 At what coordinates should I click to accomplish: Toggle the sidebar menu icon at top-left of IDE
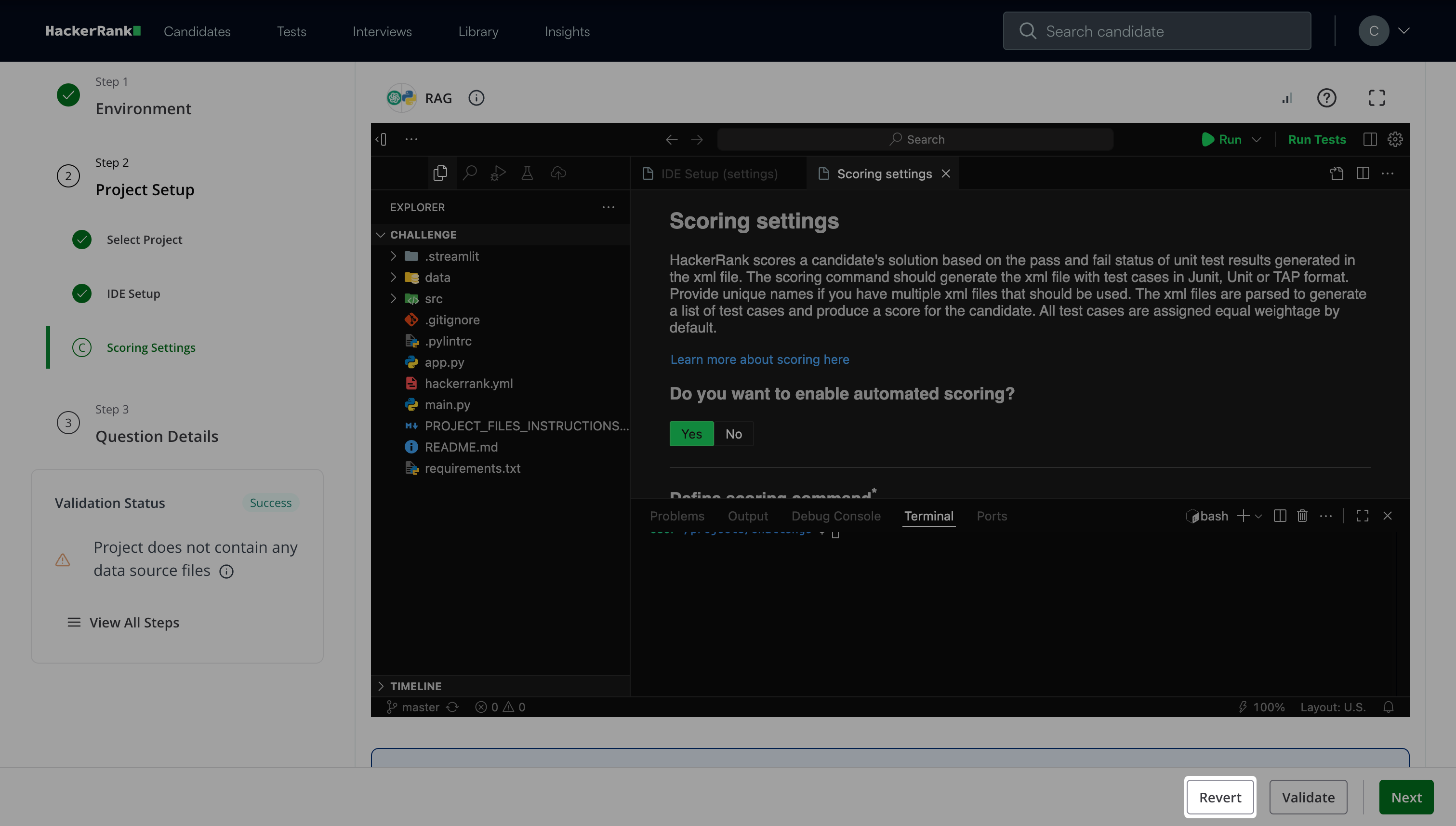coord(382,140)
